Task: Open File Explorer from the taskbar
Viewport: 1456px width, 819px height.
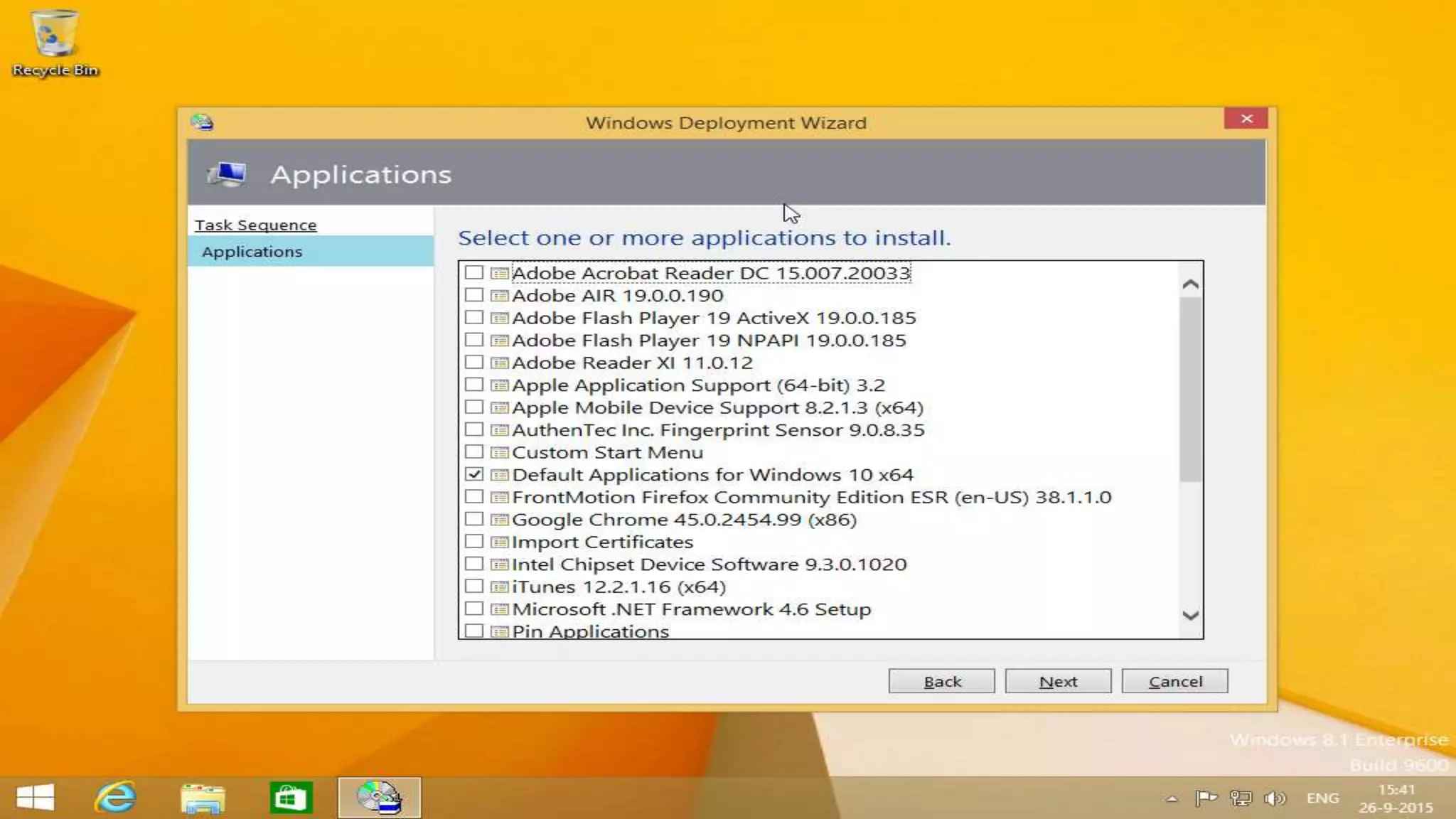Action: [203, 798]
